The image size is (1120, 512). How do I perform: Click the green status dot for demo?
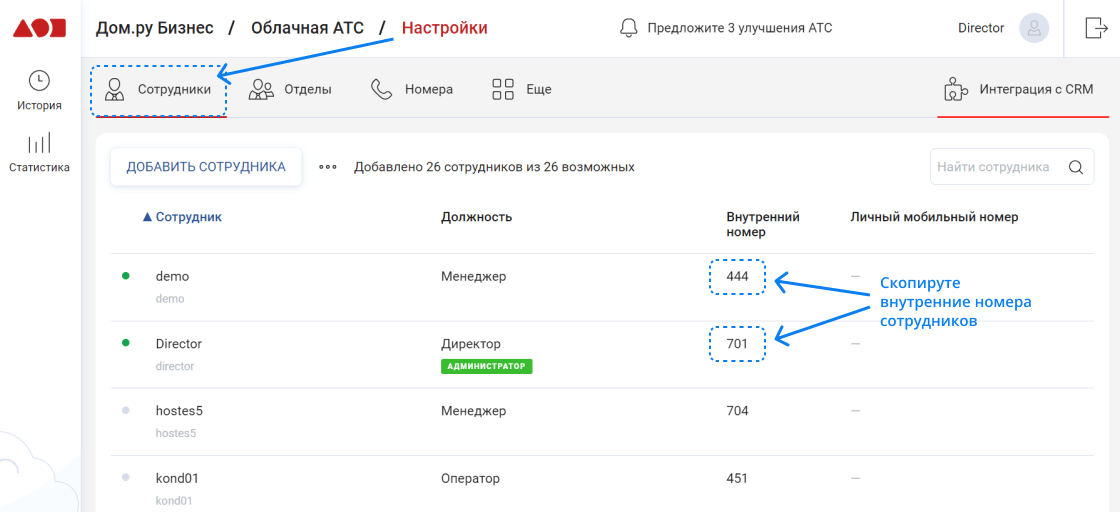click(126, 276)
